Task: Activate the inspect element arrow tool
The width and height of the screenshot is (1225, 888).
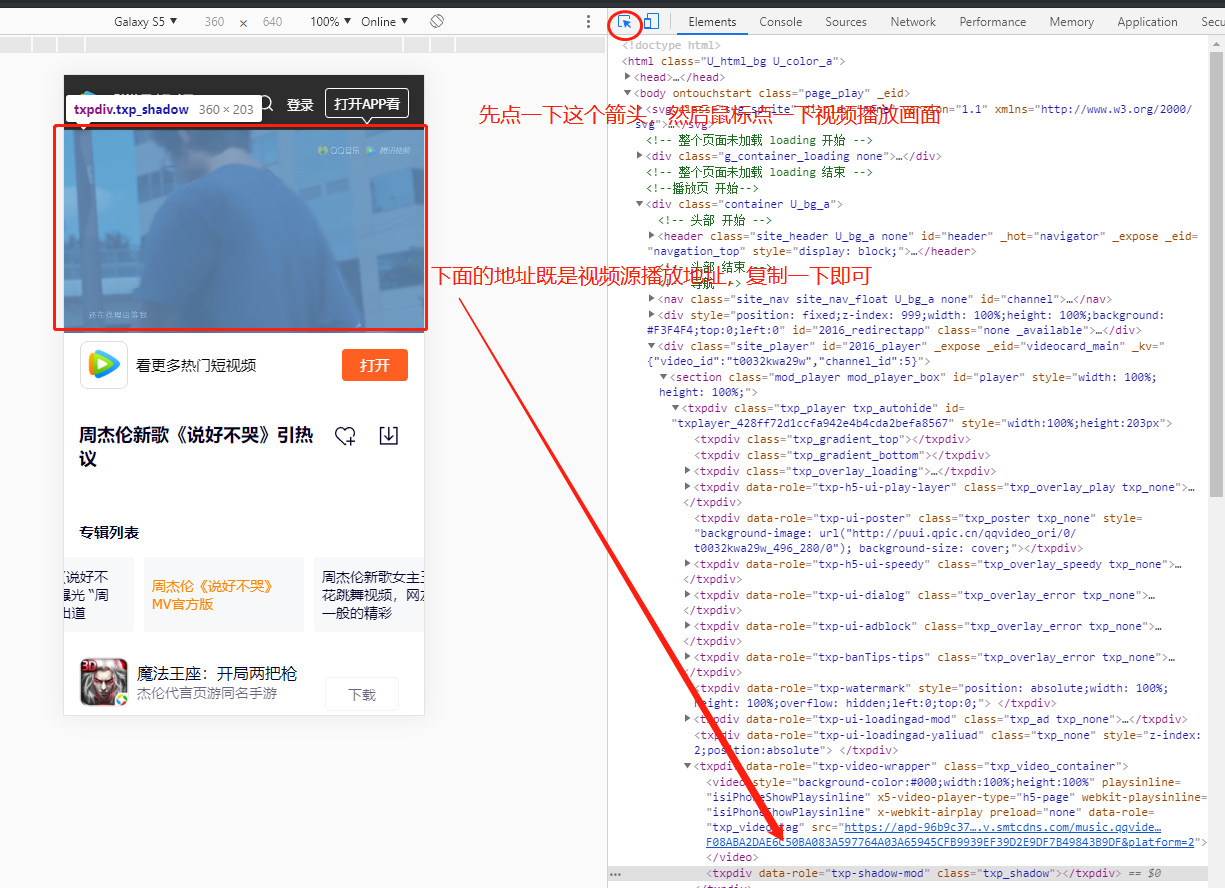Action: [625, 21]
